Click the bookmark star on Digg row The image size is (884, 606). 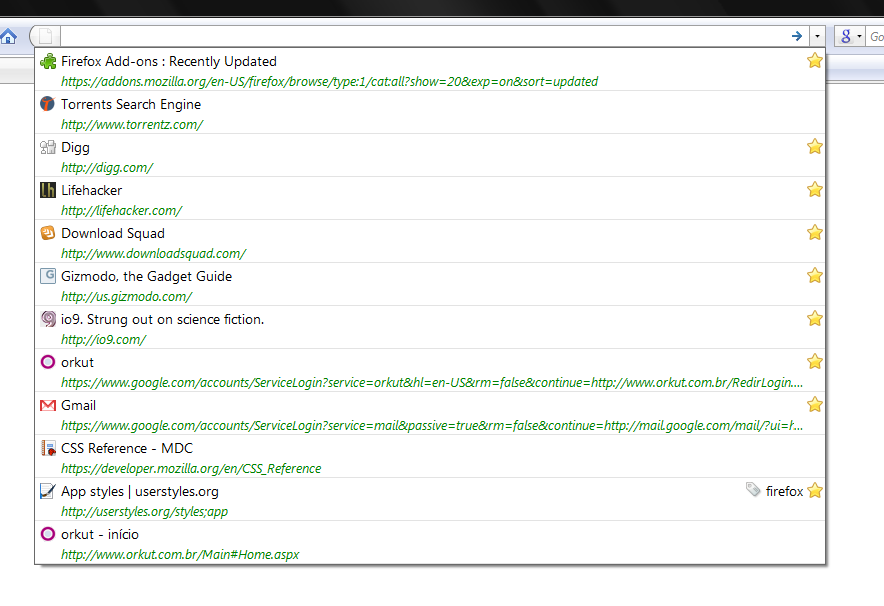[815, 147]
